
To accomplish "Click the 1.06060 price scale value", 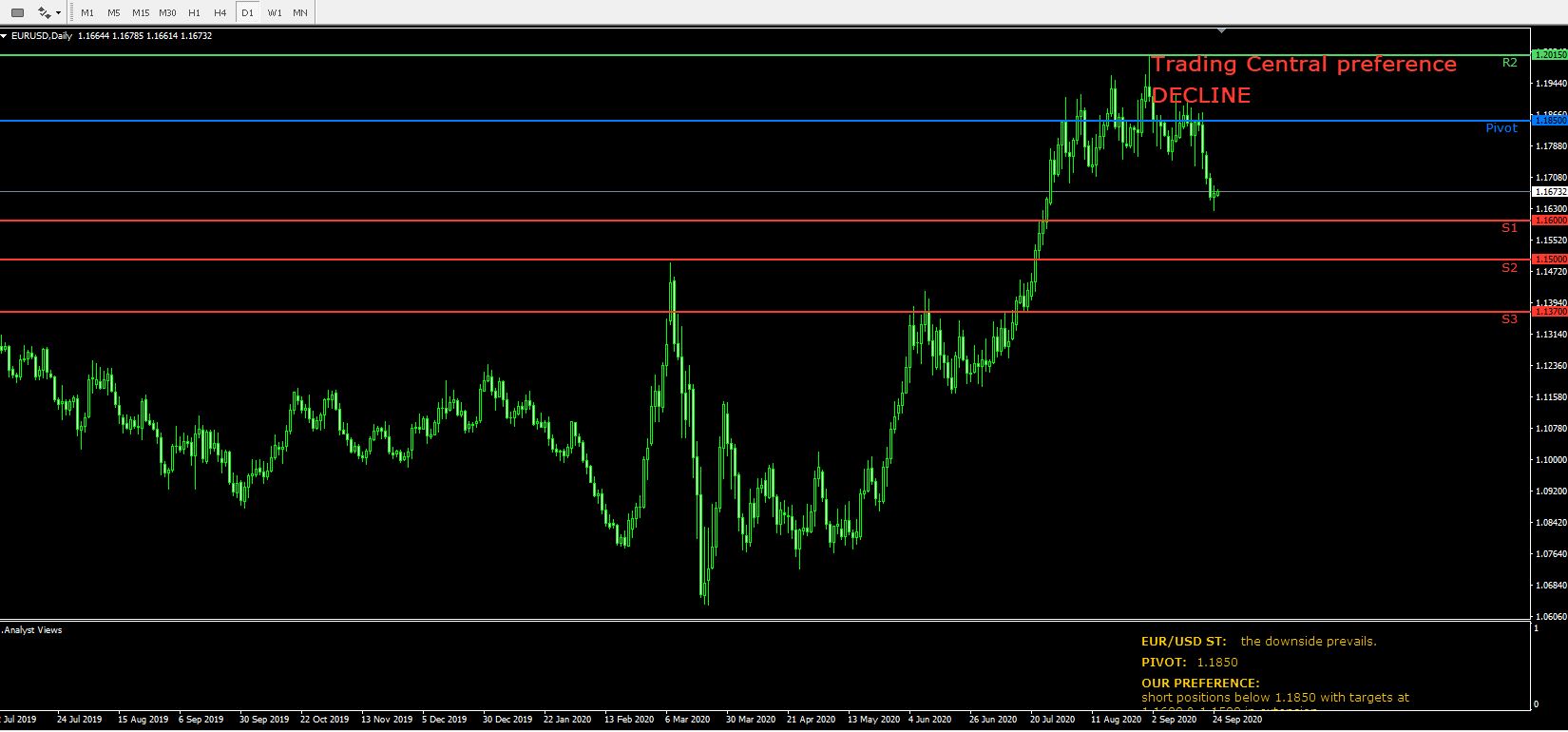I will [x=1550, y=616].
